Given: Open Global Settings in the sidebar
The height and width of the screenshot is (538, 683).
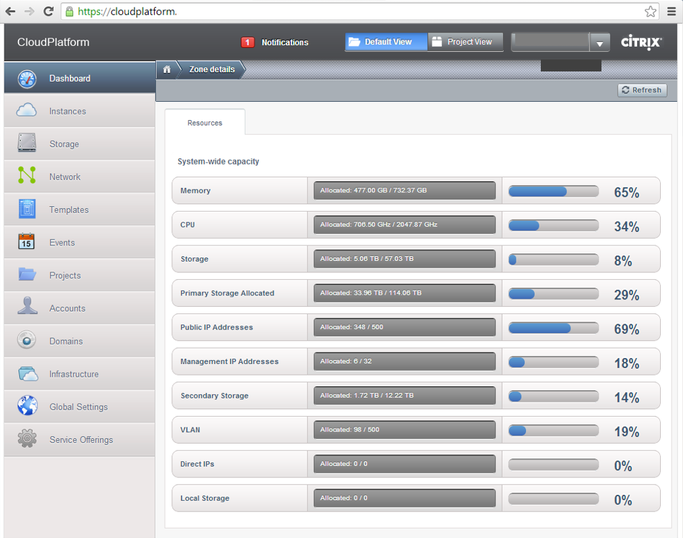Looking at the screenshot, I should [80, 406].
